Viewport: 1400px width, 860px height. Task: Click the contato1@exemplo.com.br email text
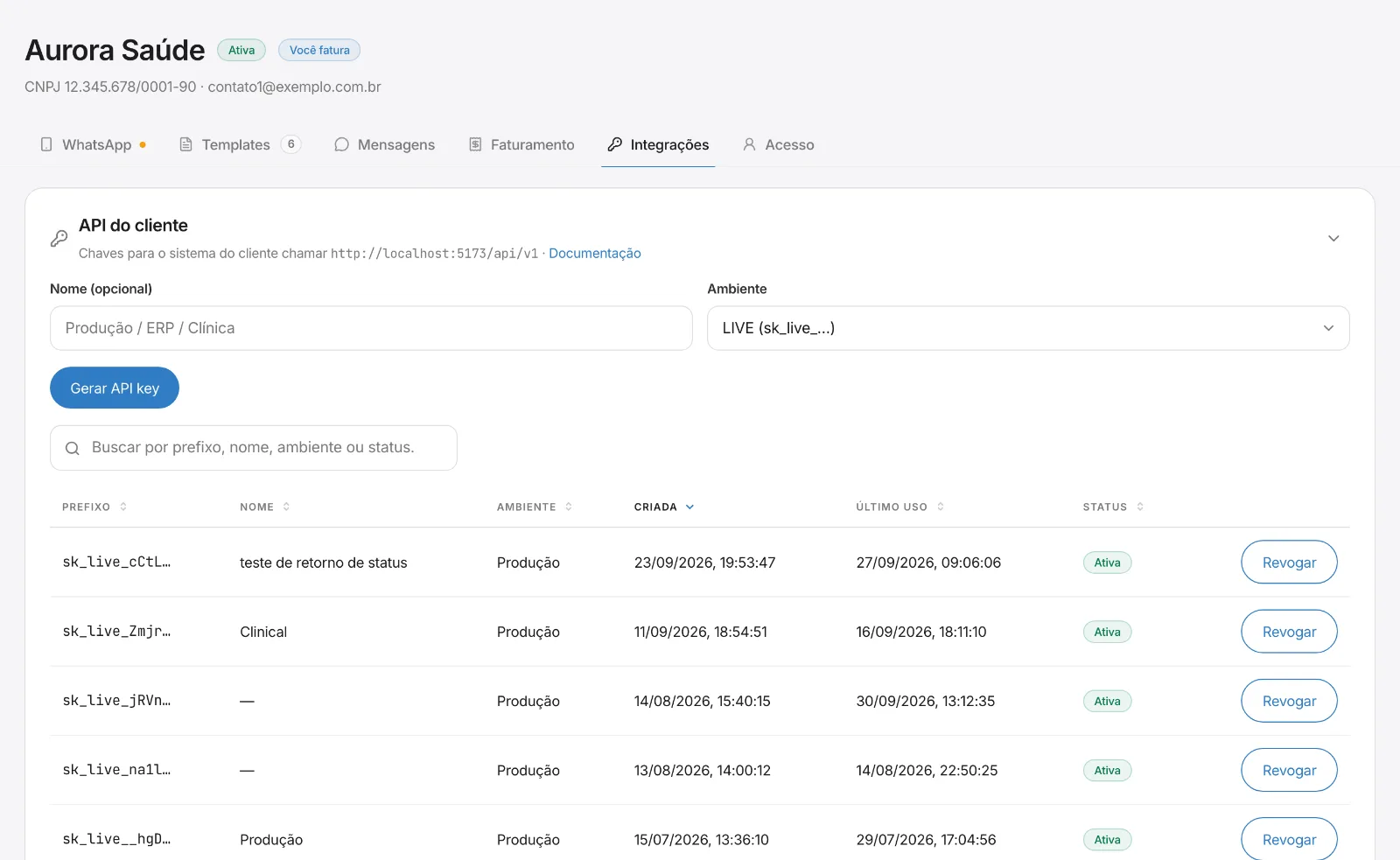[294, 87]
